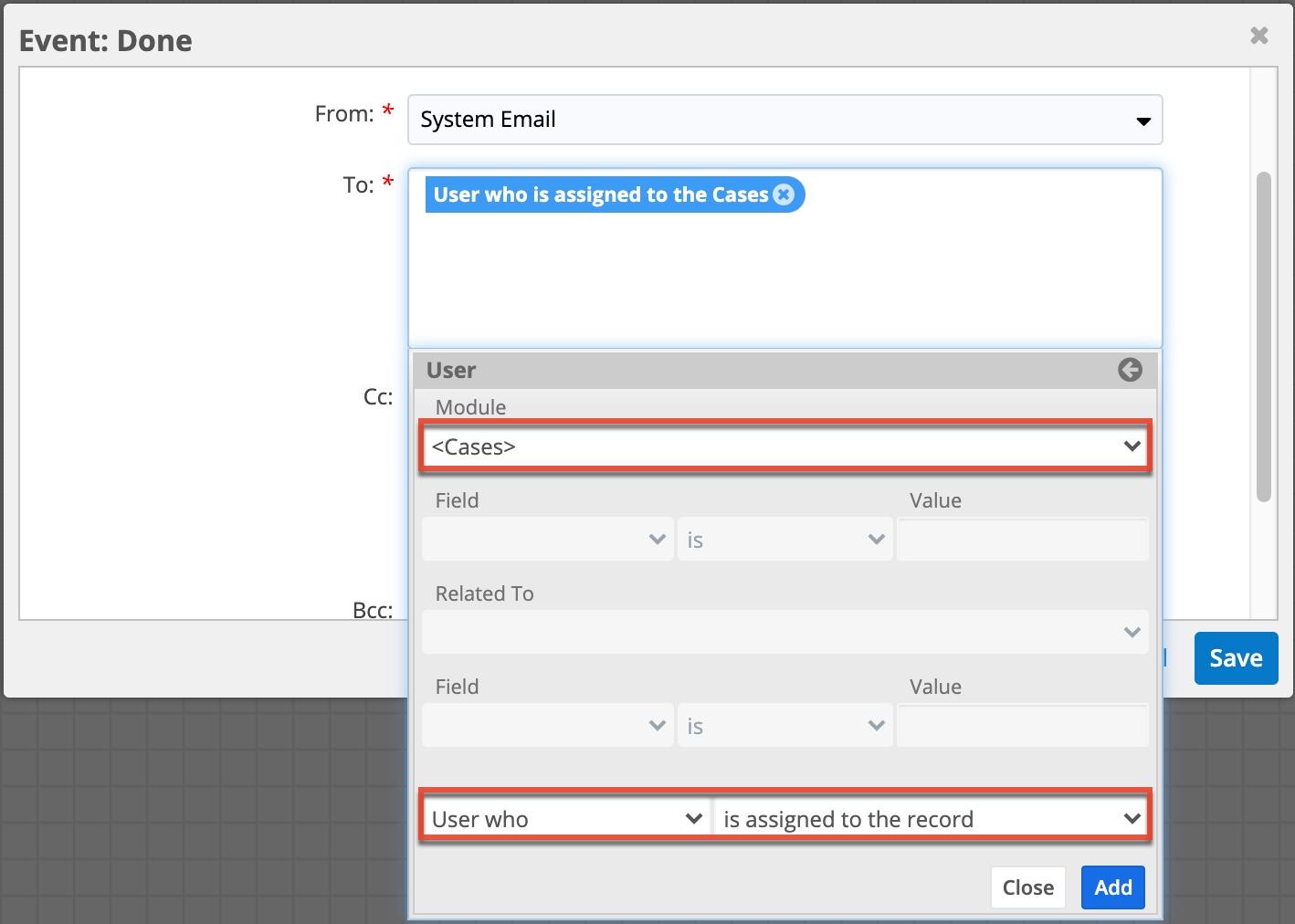Open the second 'is' operator dropdown
This screenshot has width=1295, height=924.
pyautogui.click(x=784, y=725)
